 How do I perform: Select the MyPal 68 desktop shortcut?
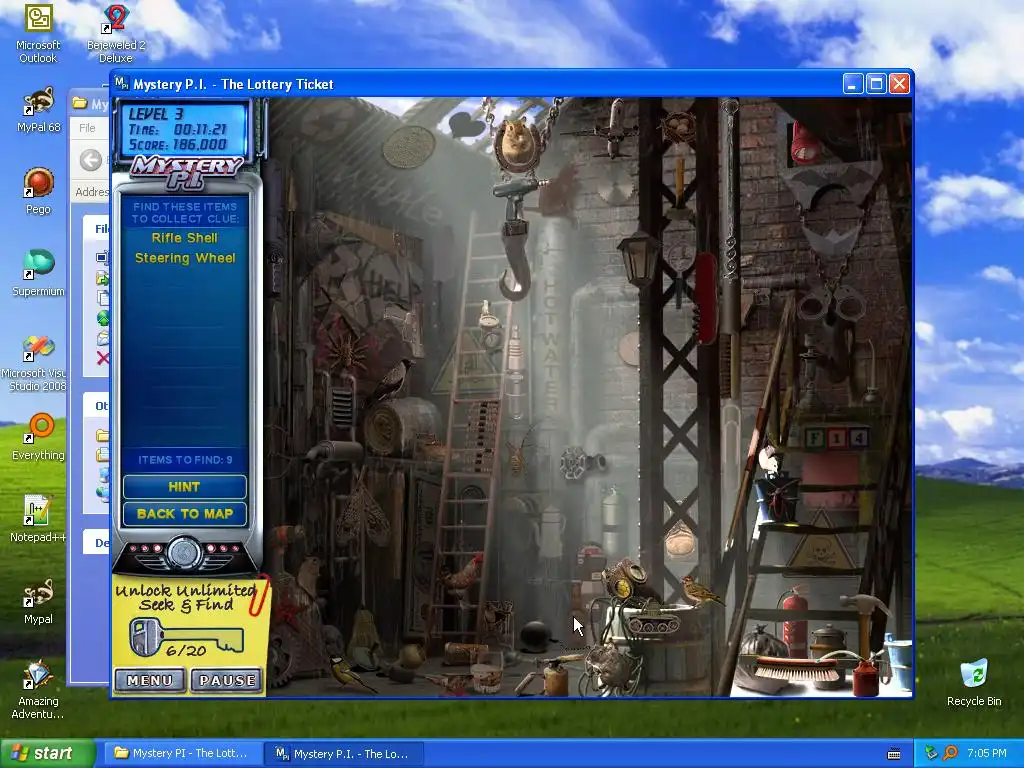coord(38,110)
